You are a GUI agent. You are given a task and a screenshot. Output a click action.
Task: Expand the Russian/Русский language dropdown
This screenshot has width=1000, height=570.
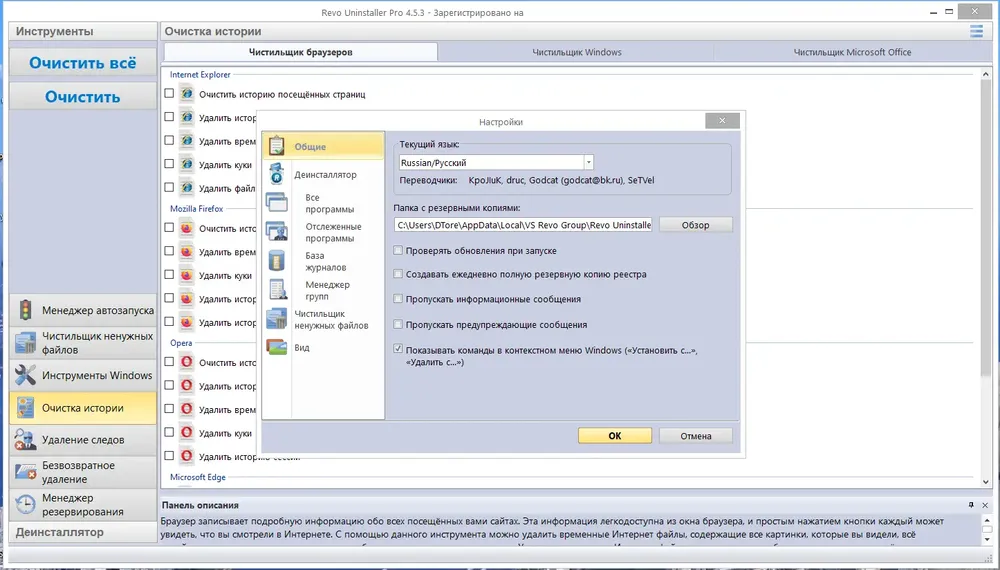(589, 163)
